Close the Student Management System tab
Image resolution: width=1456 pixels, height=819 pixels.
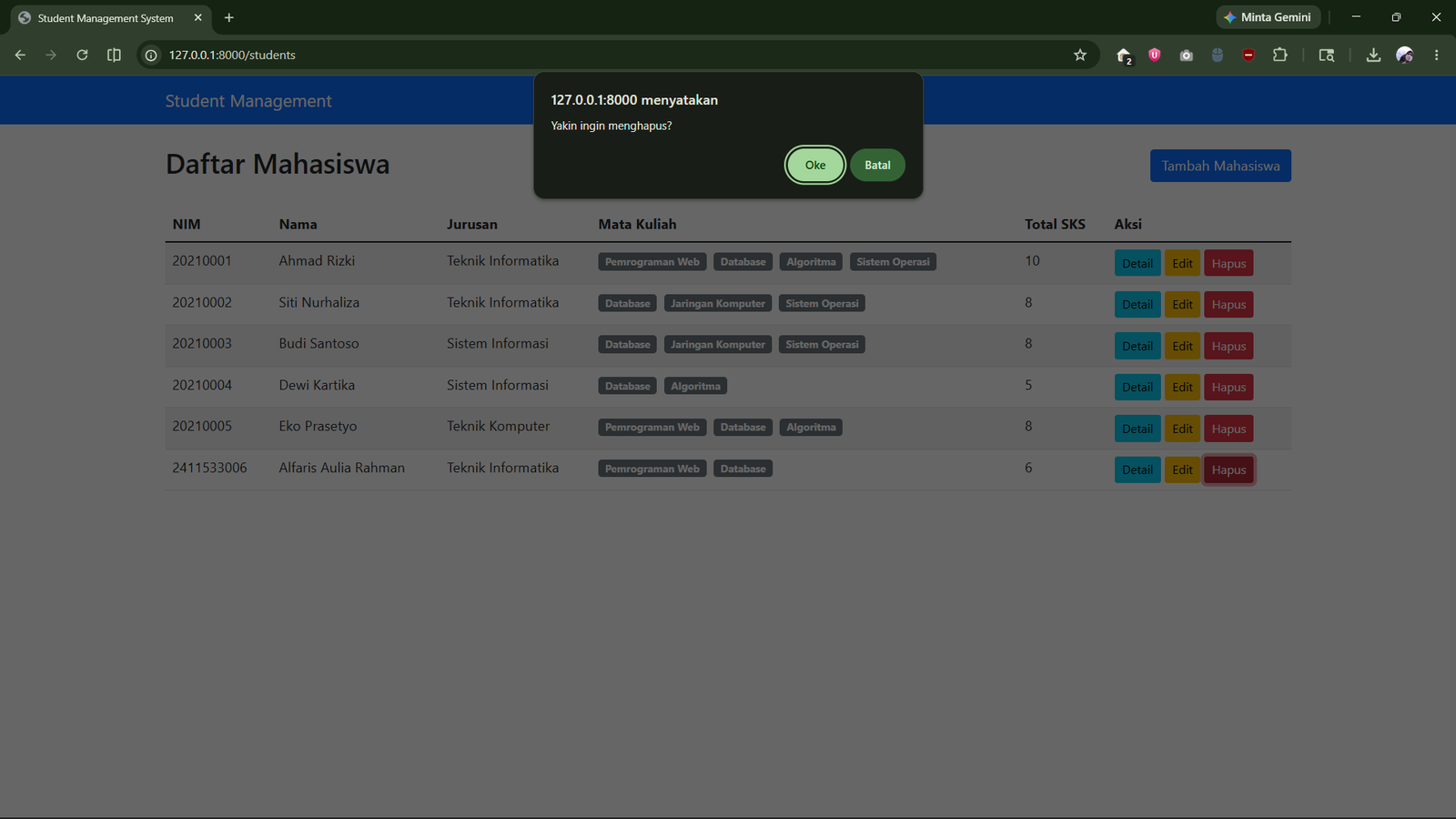click(197, 17)
